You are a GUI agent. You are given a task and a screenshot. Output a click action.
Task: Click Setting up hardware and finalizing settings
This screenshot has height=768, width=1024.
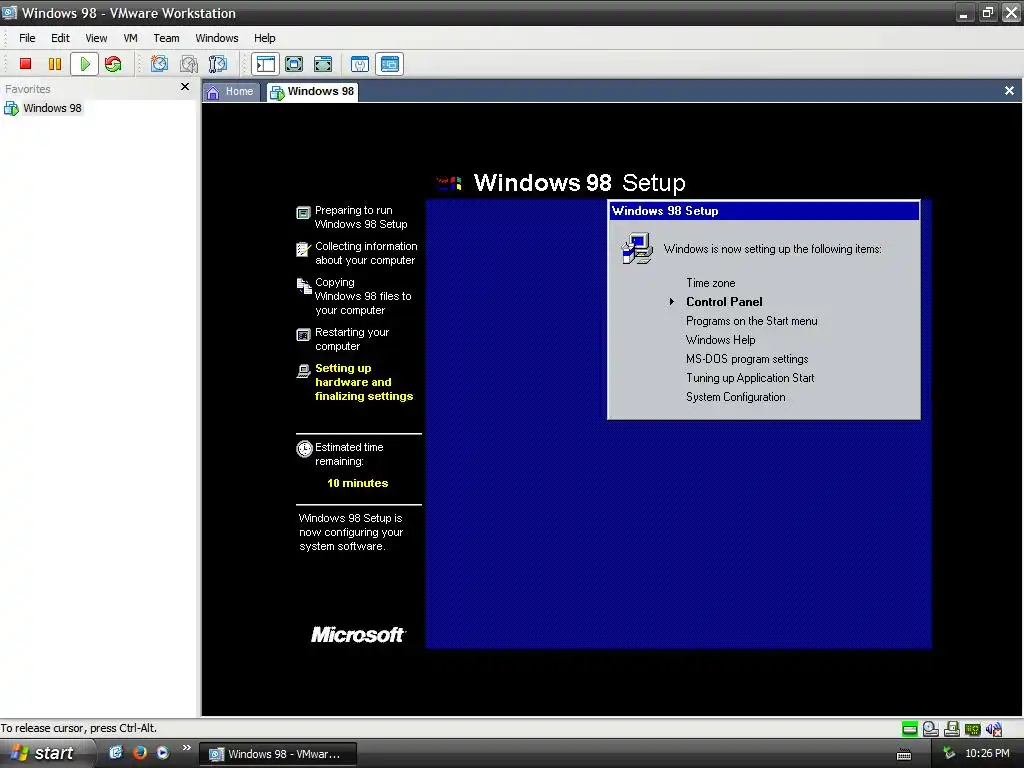(x=364, y=382)
